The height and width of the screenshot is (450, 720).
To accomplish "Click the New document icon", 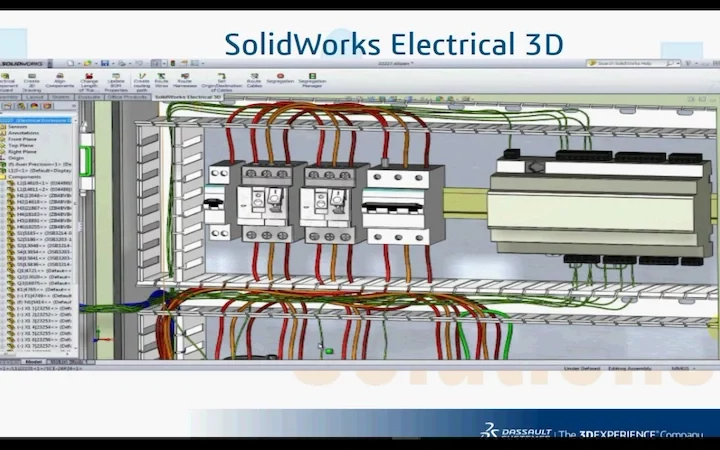I will (x=70, y=63).
